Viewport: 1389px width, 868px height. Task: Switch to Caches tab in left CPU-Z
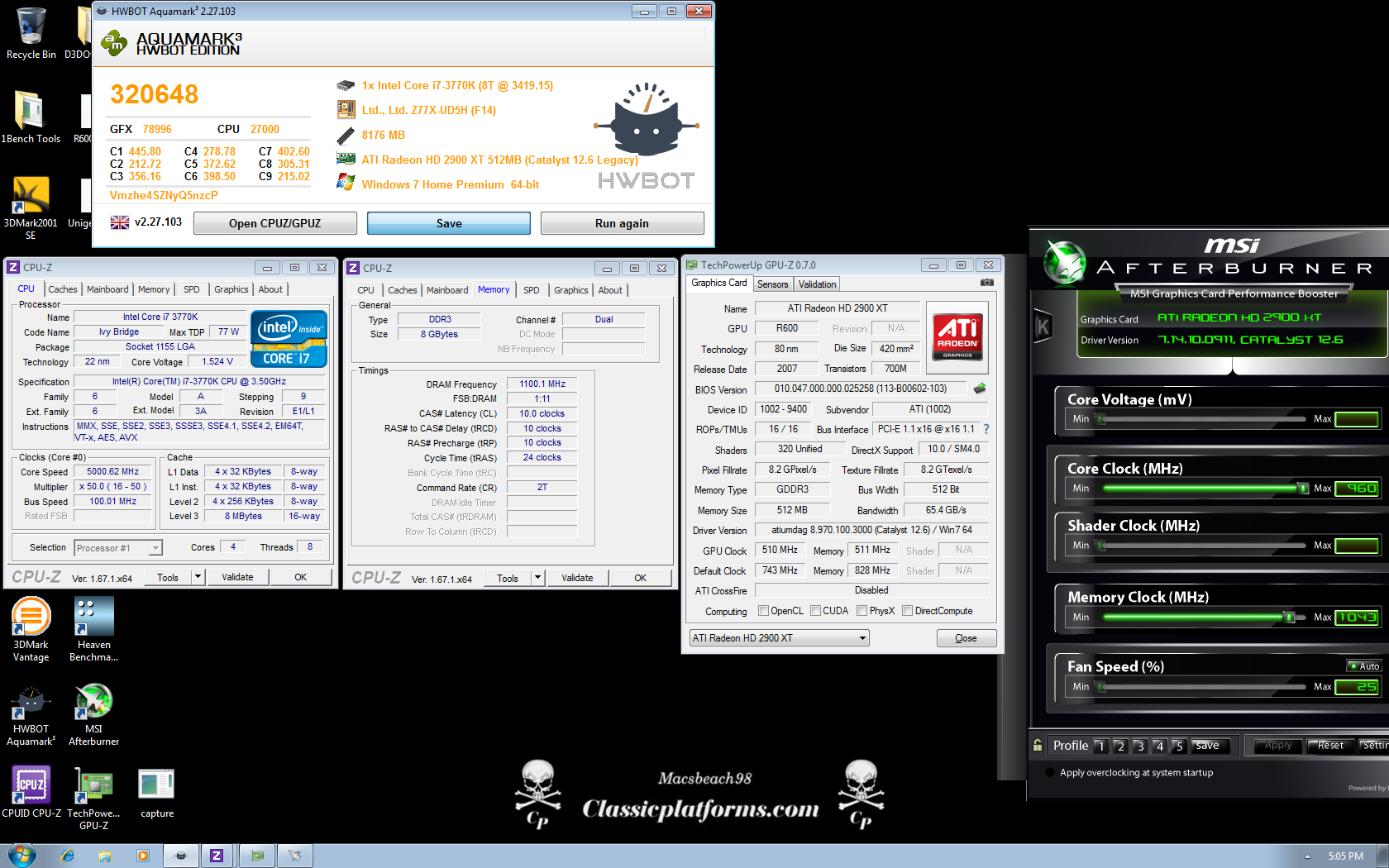pyautogui.click(x=62, y=289)
